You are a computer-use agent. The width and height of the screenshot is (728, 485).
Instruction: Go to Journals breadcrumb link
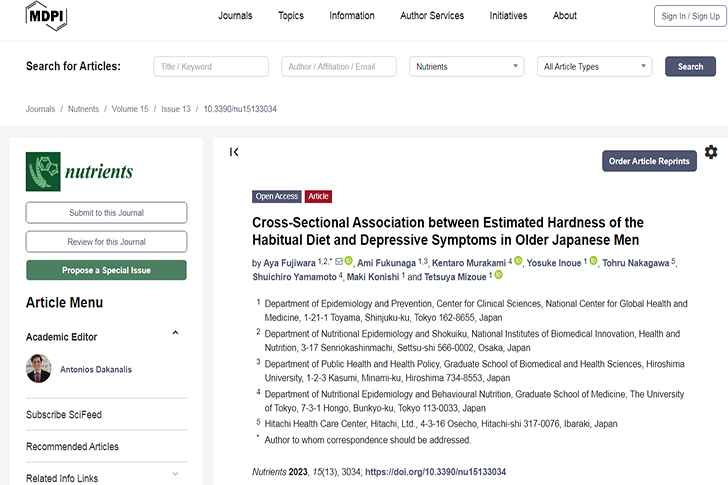(40, 109)
